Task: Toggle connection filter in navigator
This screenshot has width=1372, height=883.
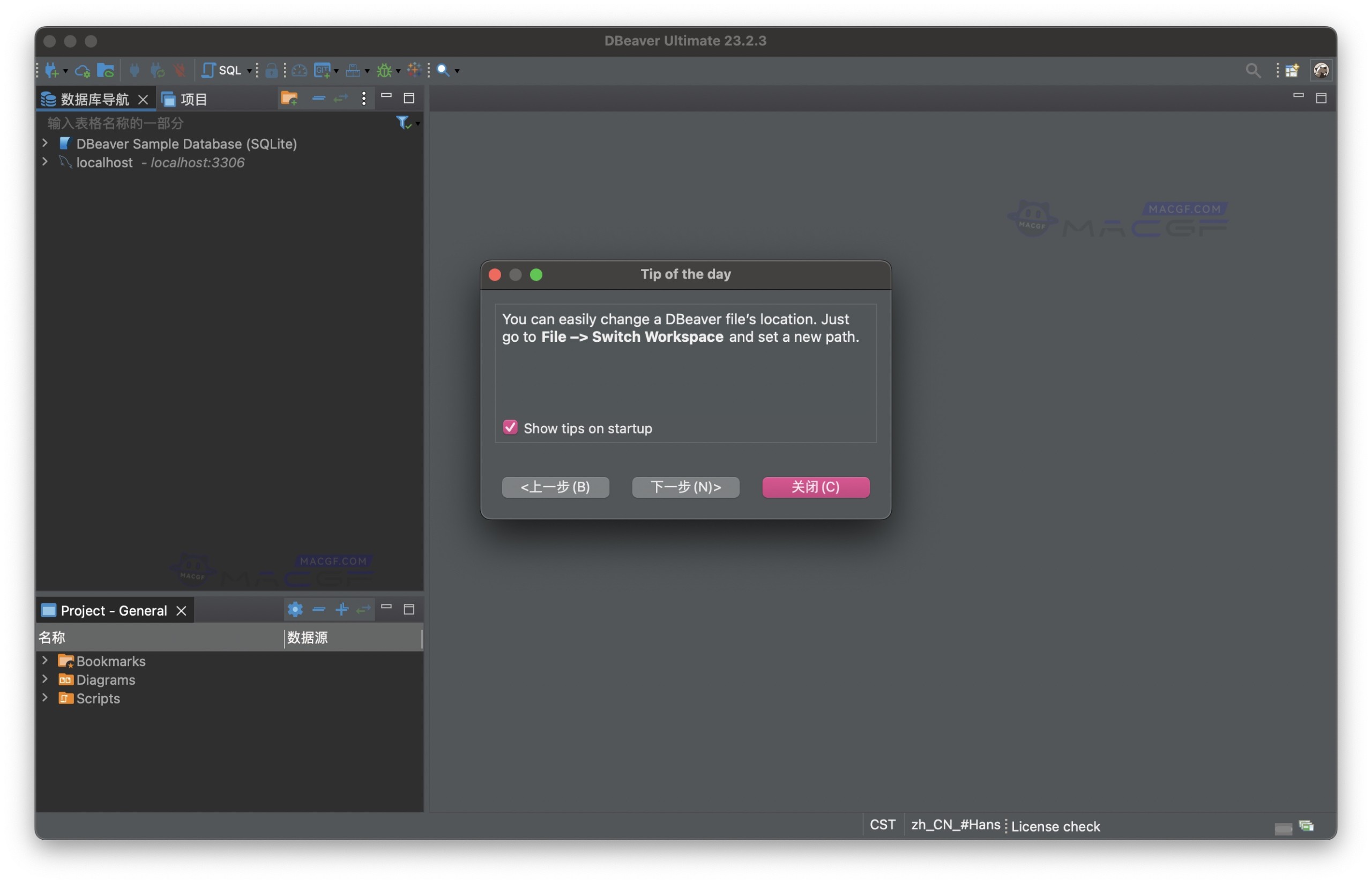Action: 403,122
